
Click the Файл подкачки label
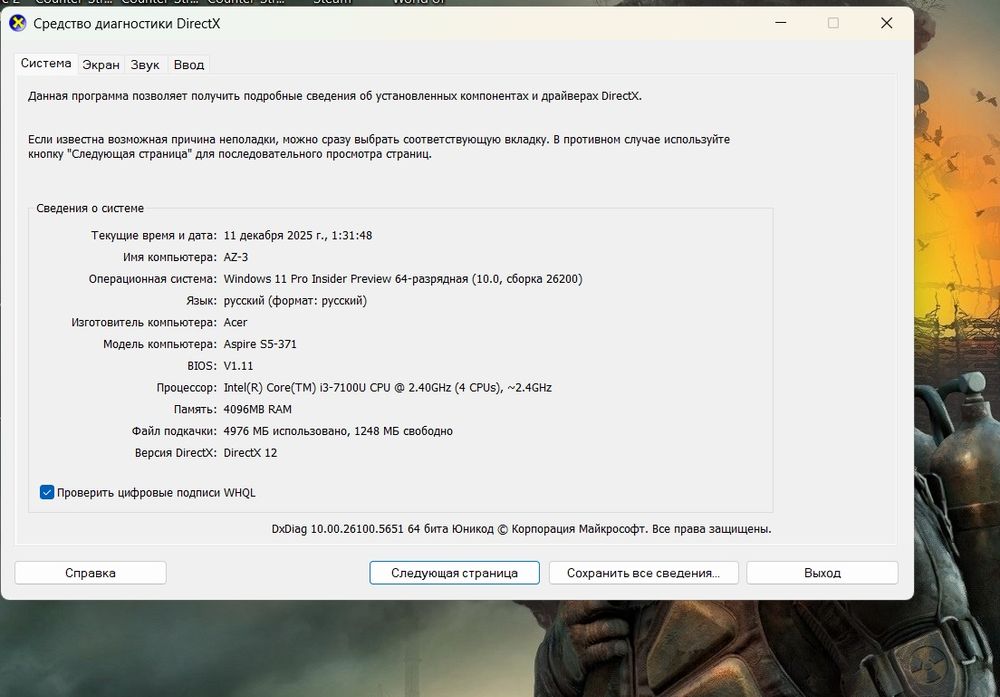click(174, 431)
